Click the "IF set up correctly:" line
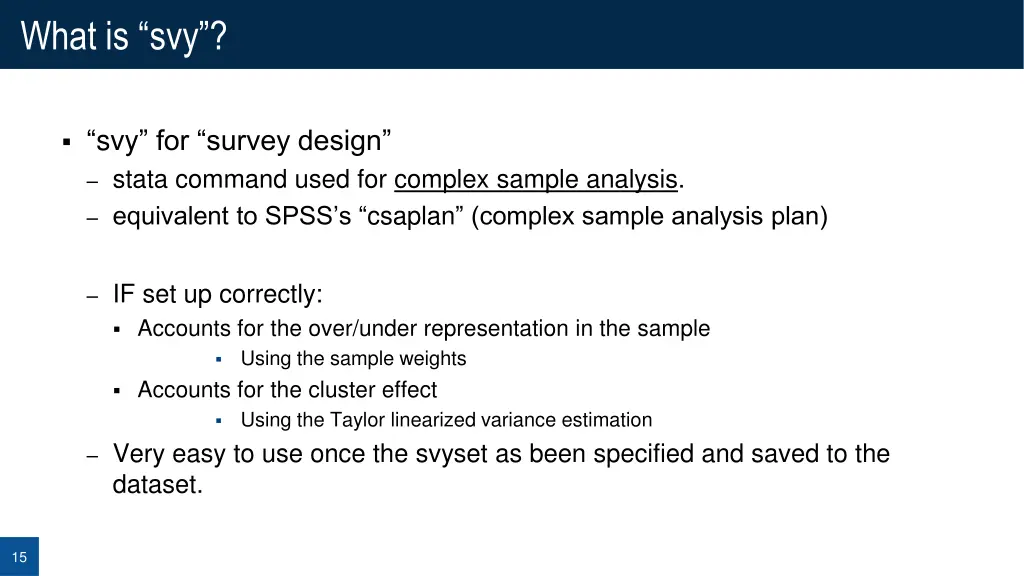This screenshot has height=576, width=1024. pyautogui.click(x=217, y=295)
